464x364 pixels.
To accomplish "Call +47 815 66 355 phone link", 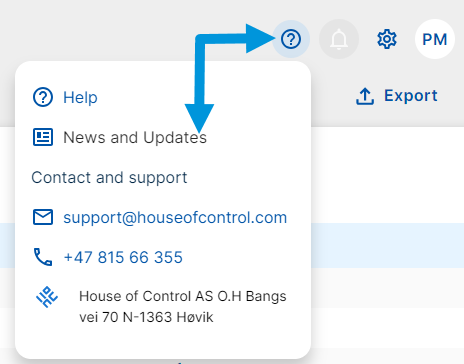I will (123, 257).
